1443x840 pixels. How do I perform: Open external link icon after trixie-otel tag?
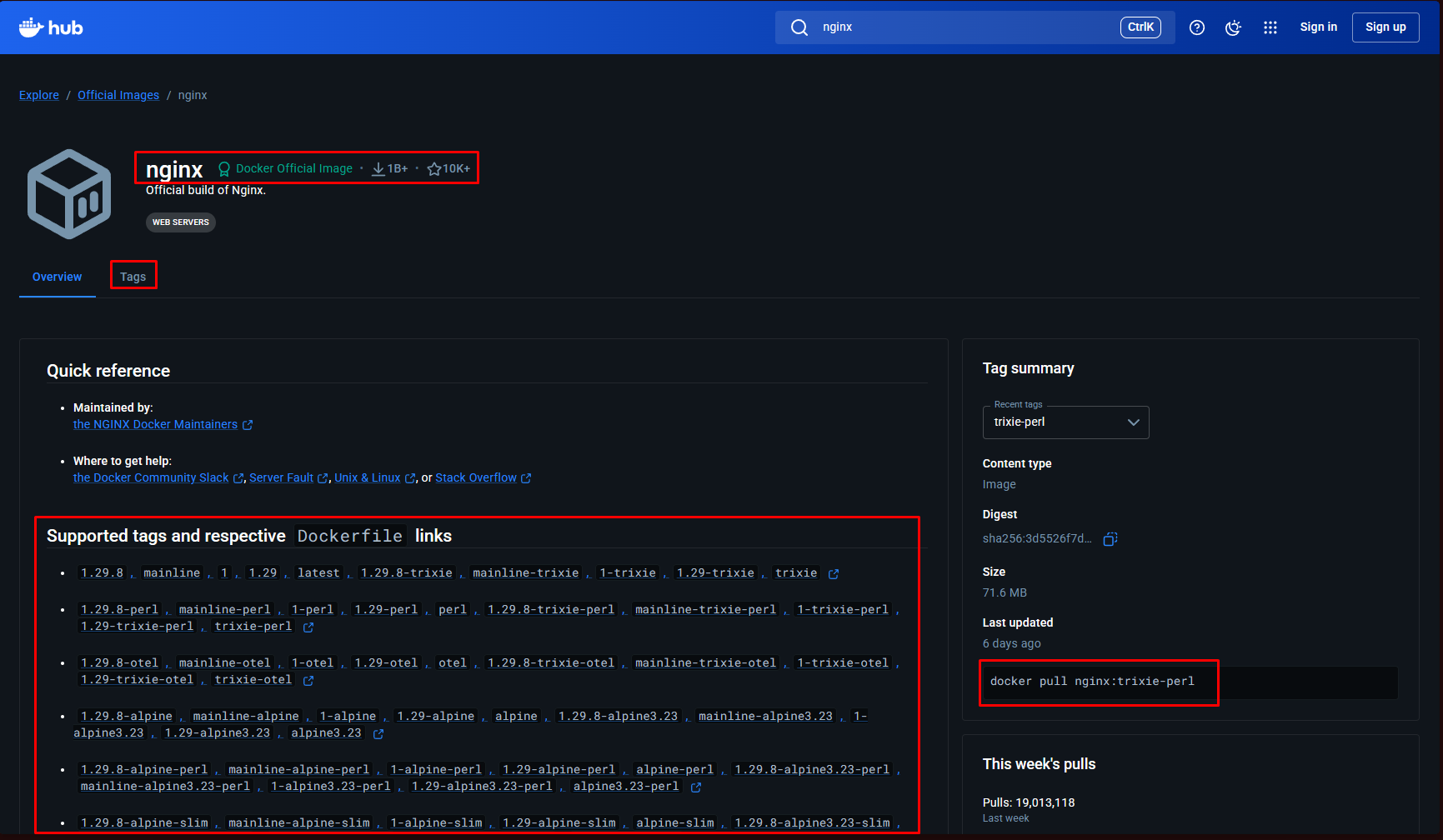[308, 681]
